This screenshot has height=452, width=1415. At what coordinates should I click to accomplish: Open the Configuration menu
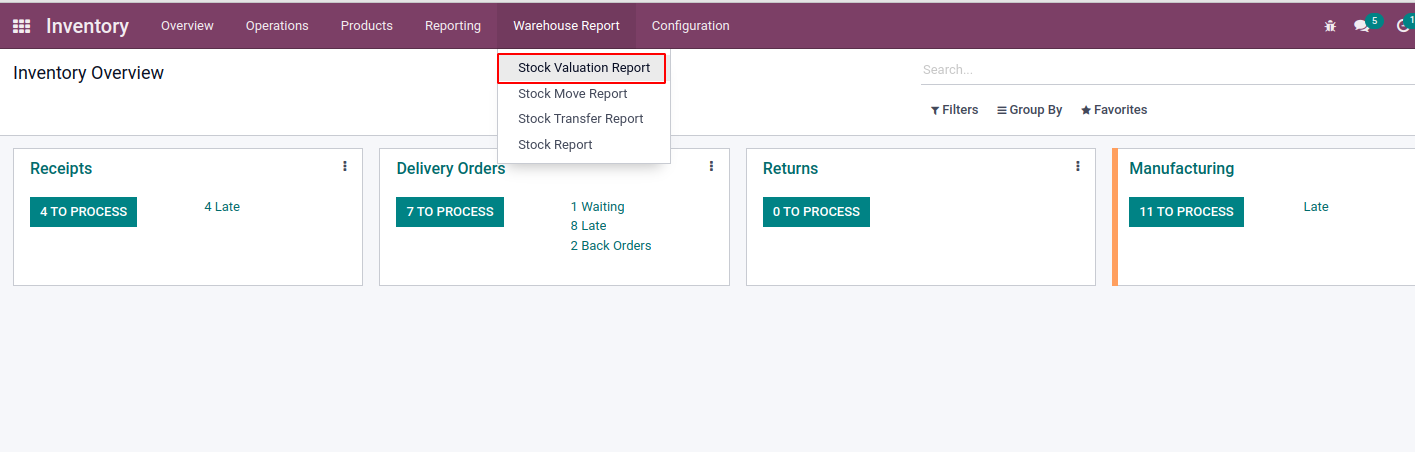pos(690,26)
